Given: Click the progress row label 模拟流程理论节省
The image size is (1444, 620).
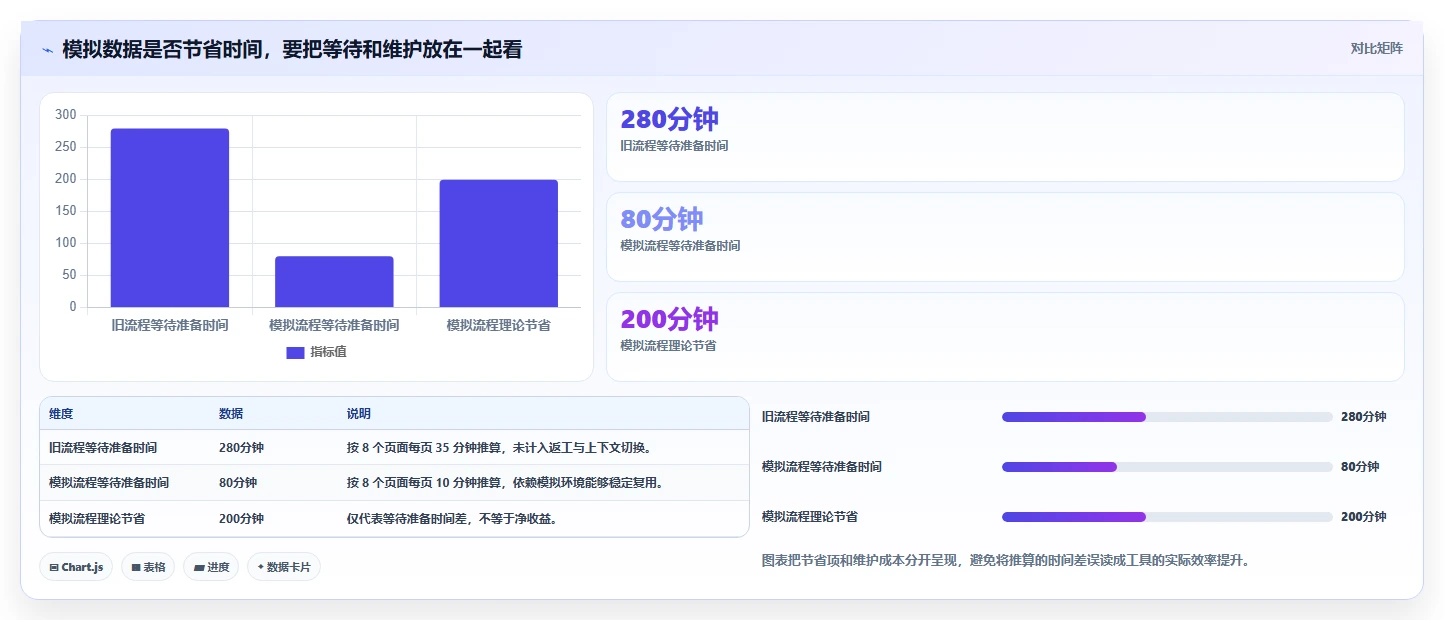Looking at the screenshot, I should coord(810,517).
